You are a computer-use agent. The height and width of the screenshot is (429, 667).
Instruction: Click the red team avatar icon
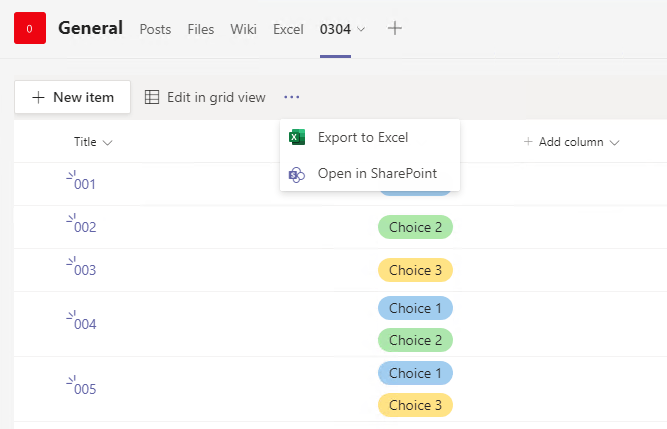30,29
